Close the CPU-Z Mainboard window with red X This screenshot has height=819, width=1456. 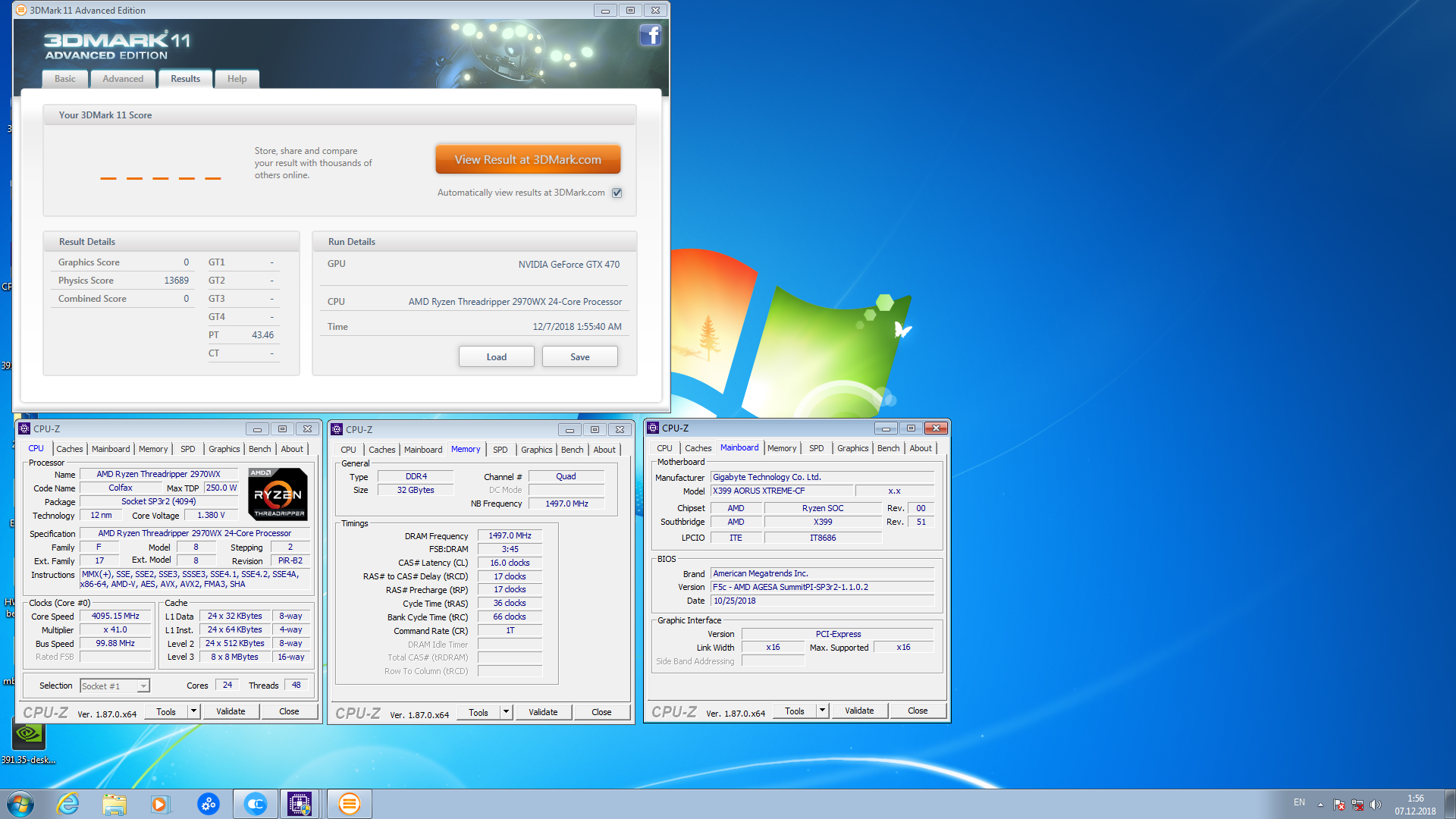point(937,428)
